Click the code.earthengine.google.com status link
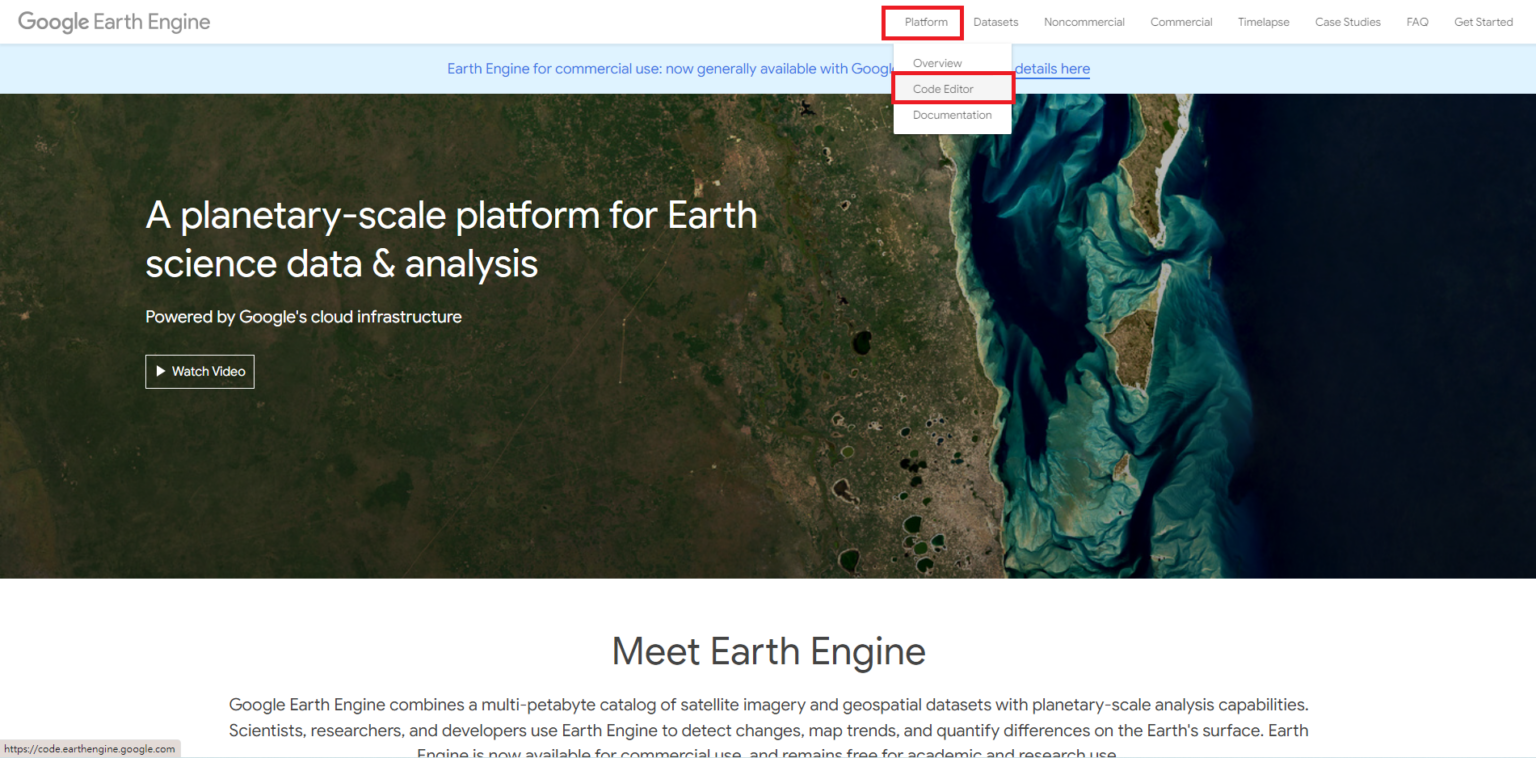This screenshot has height=758, width=1536. pos(90,748)
